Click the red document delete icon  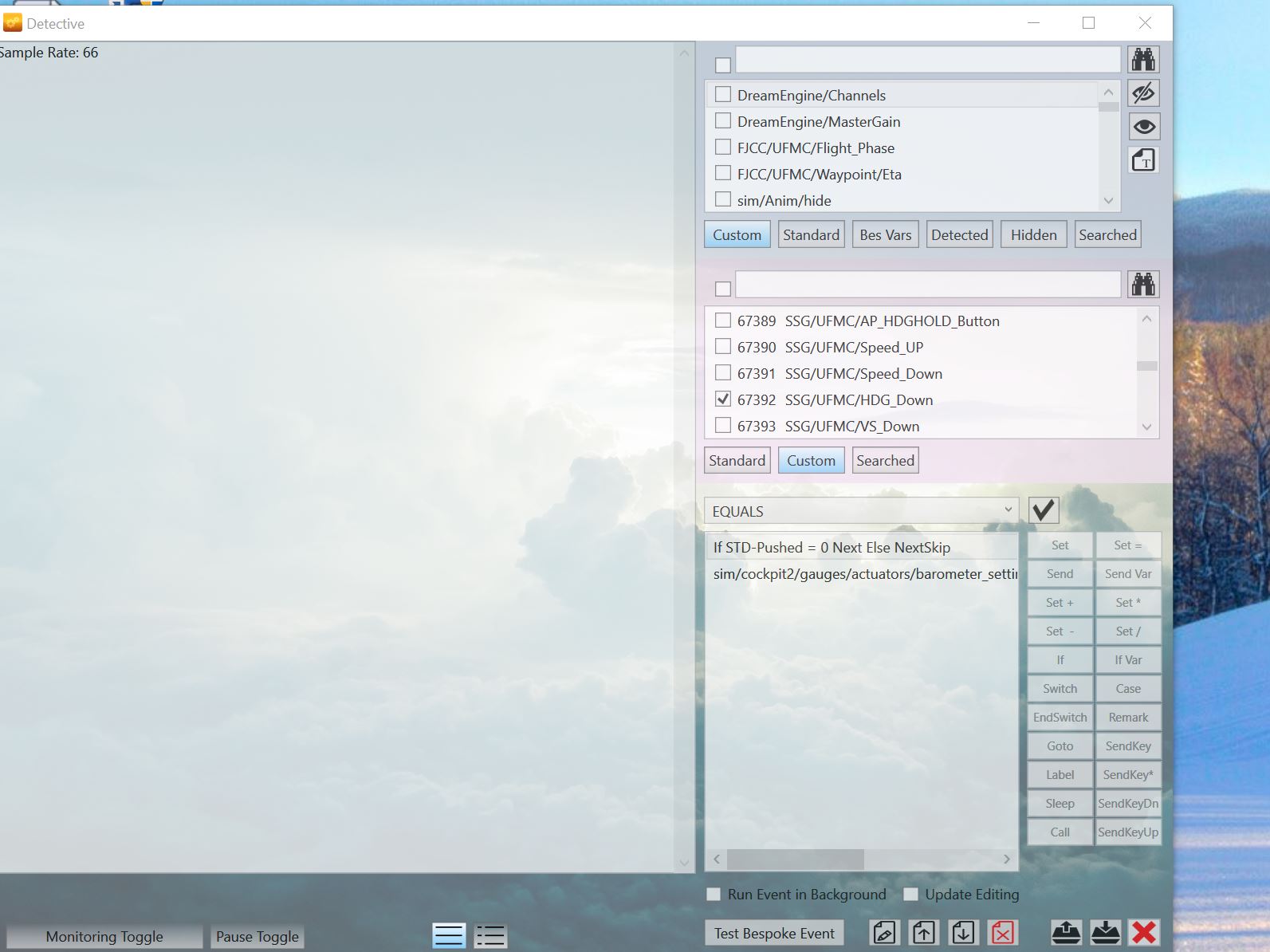click(x=1002, y=932)
